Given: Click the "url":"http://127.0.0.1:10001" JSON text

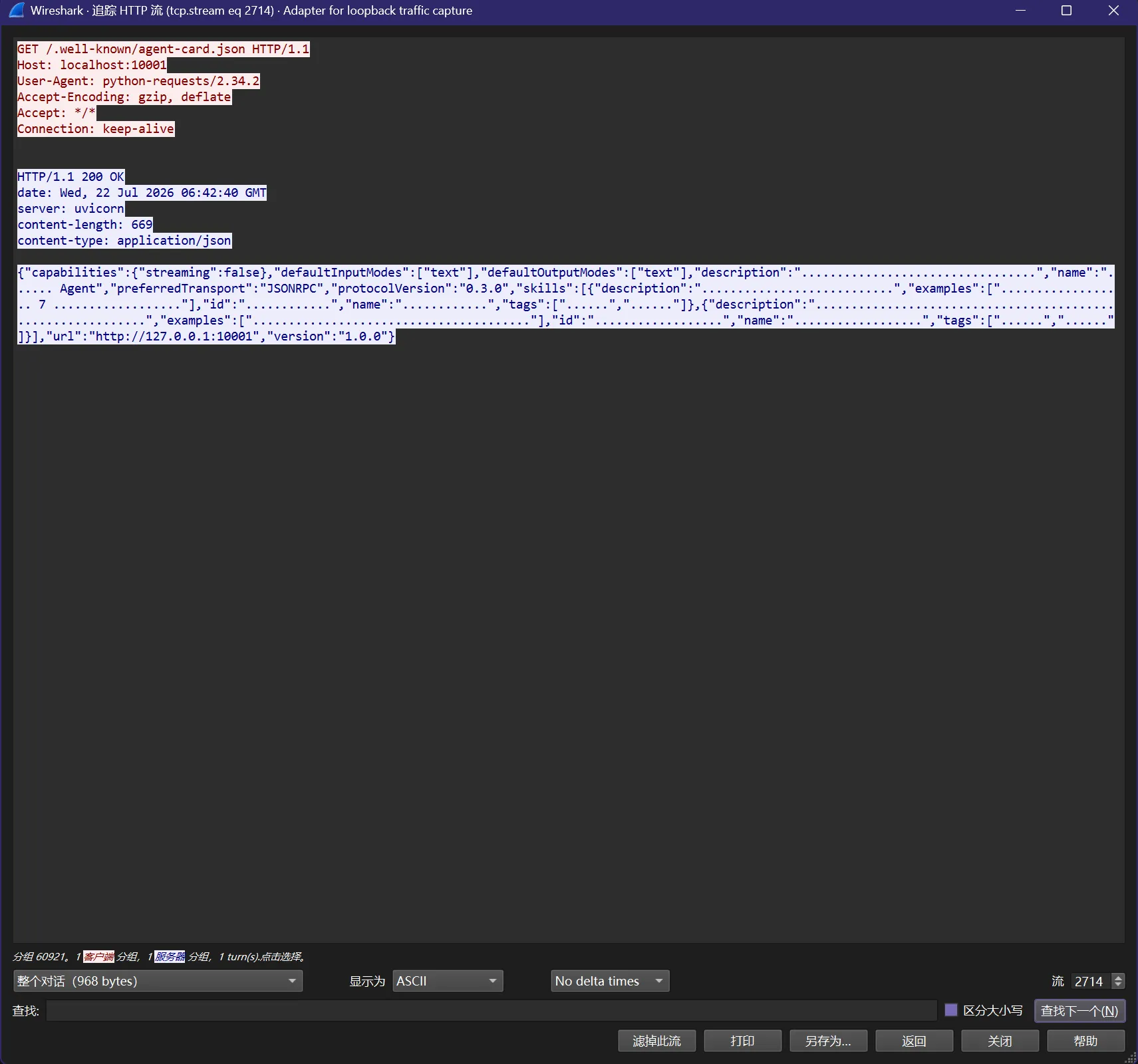Looking at the screenshot, I should coord(152,336).
